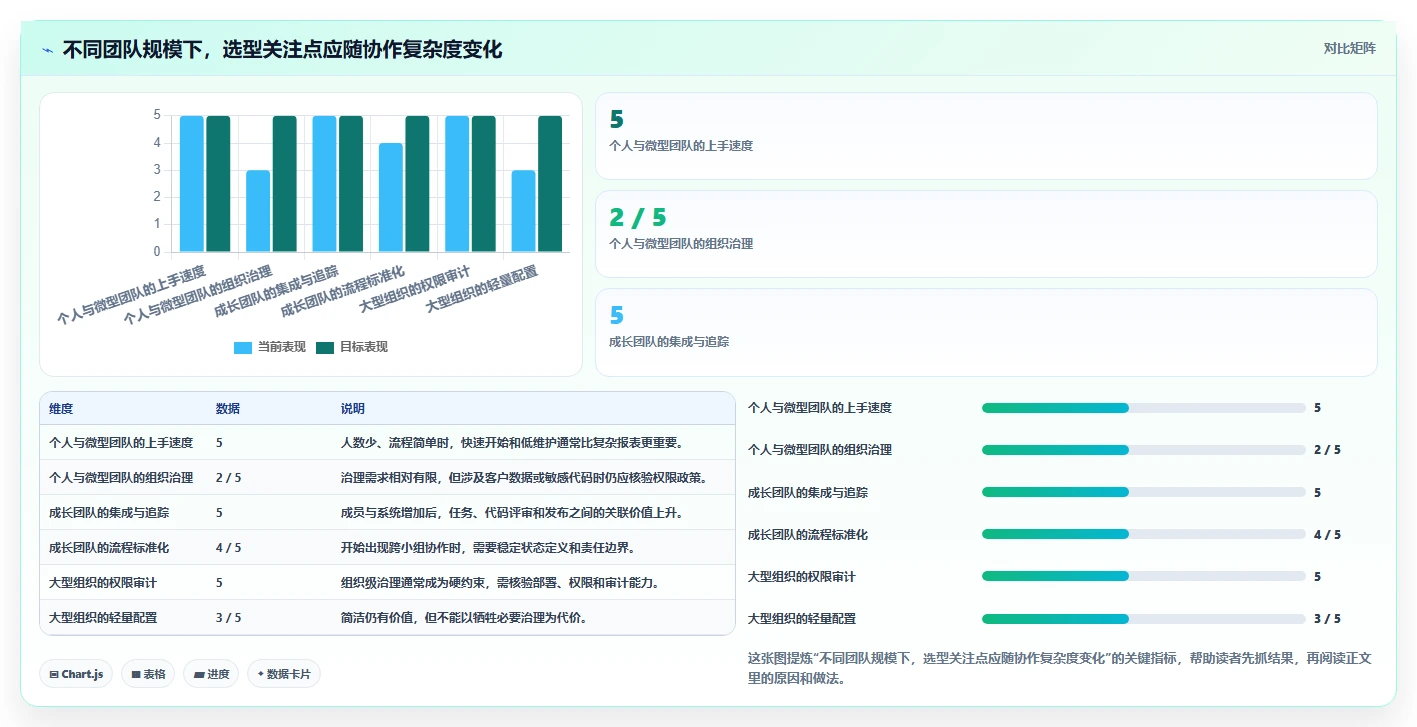The height and width of the screenshot is (727, 1417).
Task: Click the chart axis label 大型组织的权限审计
Action: [x=414, y=289]
